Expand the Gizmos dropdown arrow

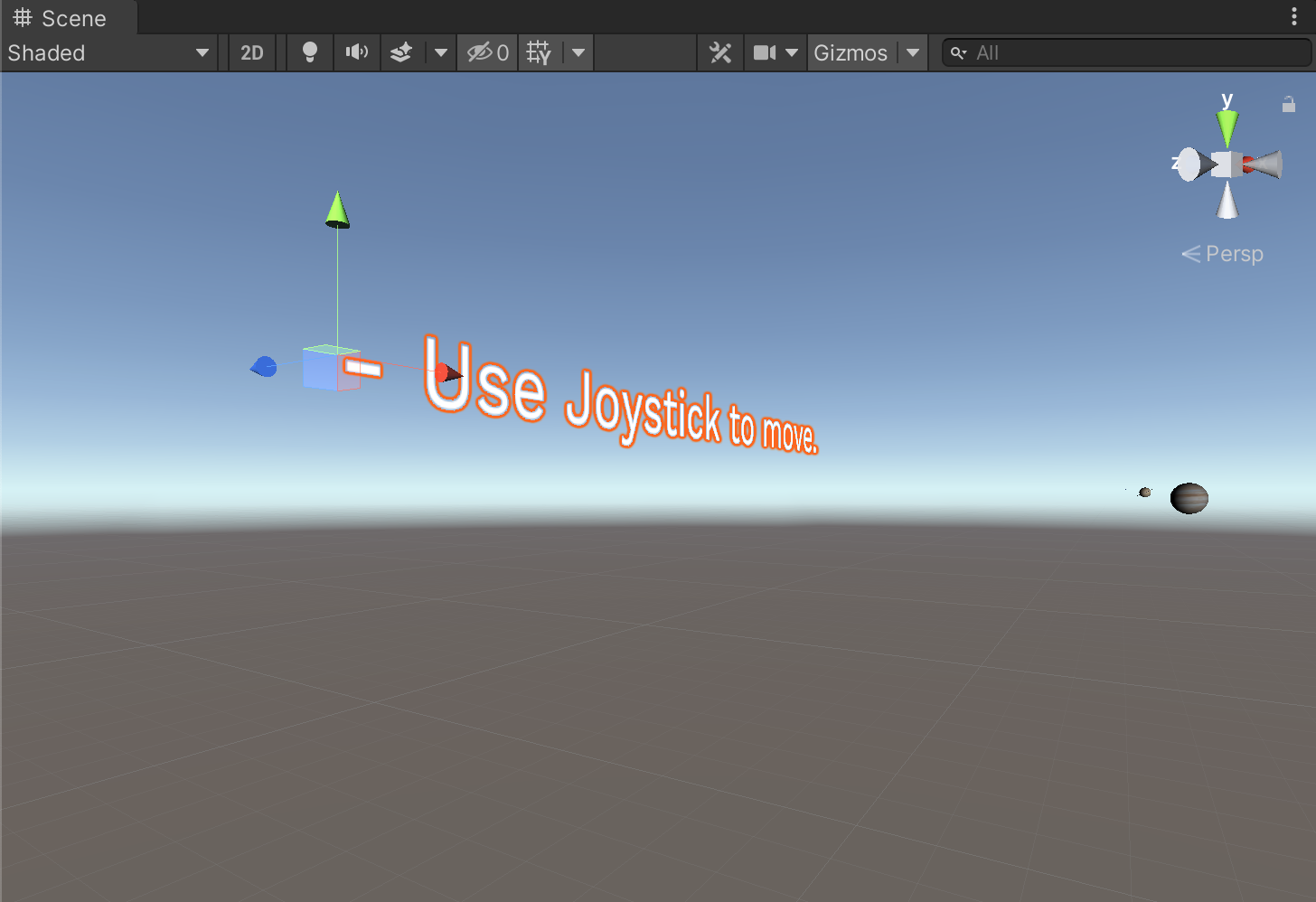pos(913,52)
